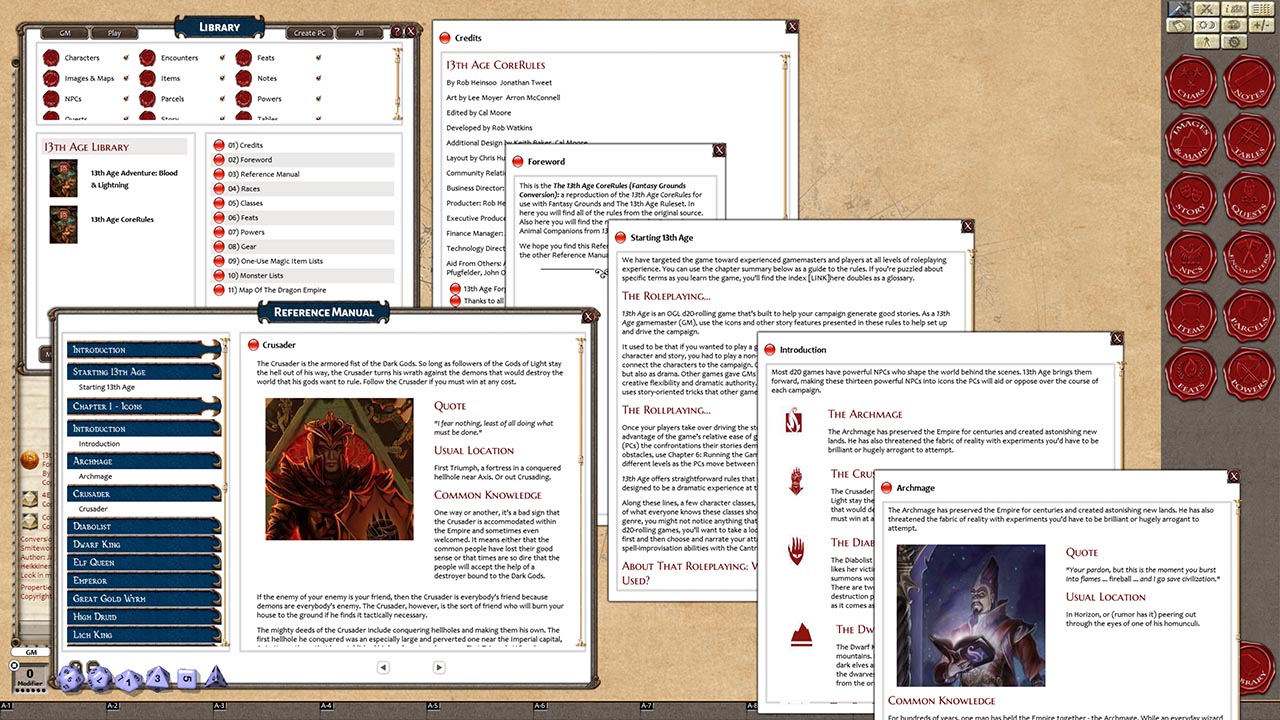Uncheck the Encounters option in Library
This screenshot has width=1280, height=720.
[221, 58]
